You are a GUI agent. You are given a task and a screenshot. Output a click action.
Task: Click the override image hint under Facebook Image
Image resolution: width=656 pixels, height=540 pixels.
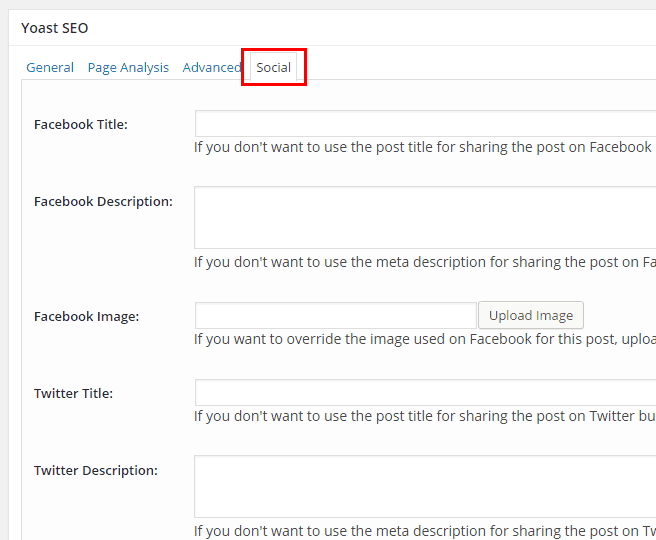(x=424, y=339)
